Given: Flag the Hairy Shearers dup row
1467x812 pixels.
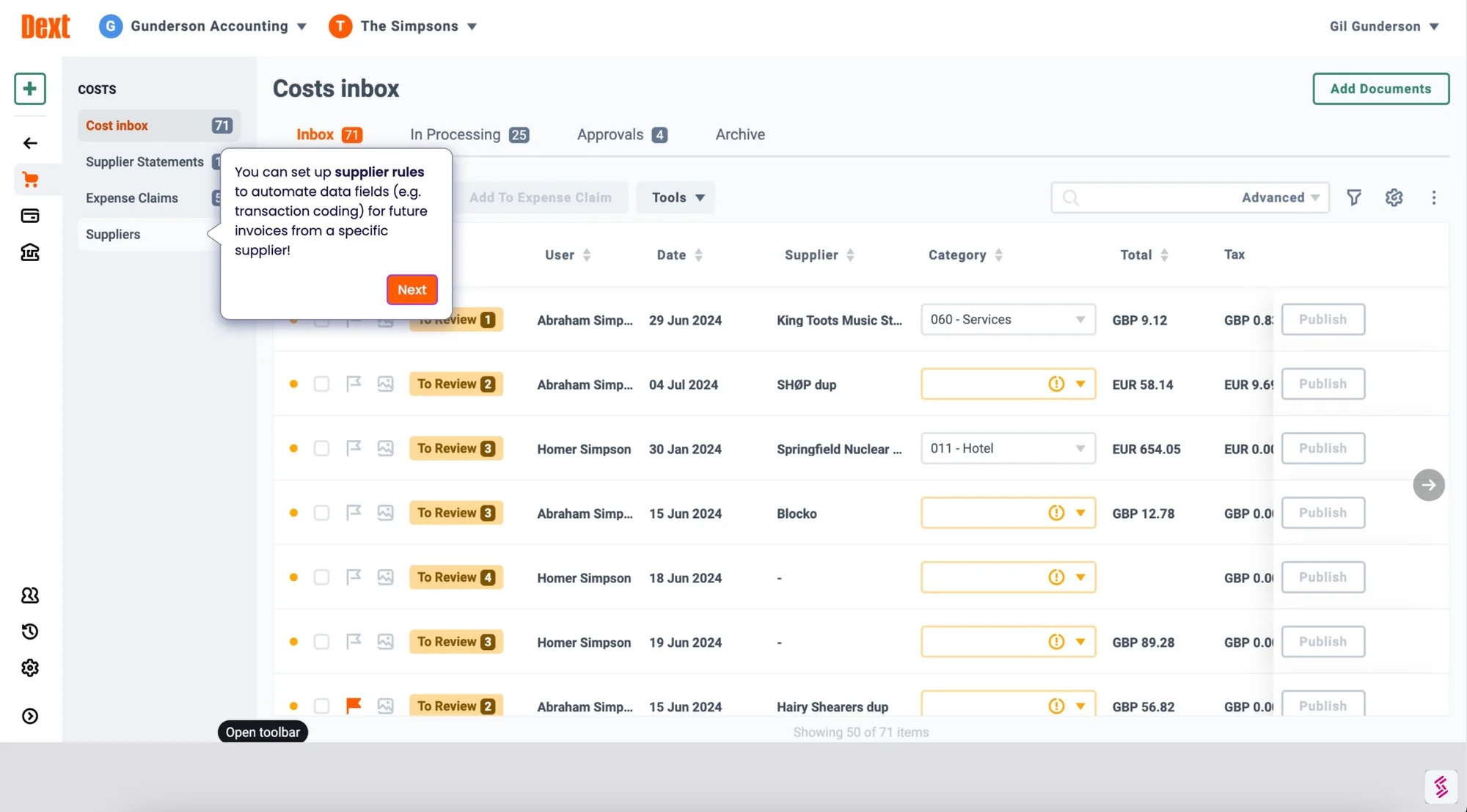Looking at the screenshot, I should coord(354,705).
